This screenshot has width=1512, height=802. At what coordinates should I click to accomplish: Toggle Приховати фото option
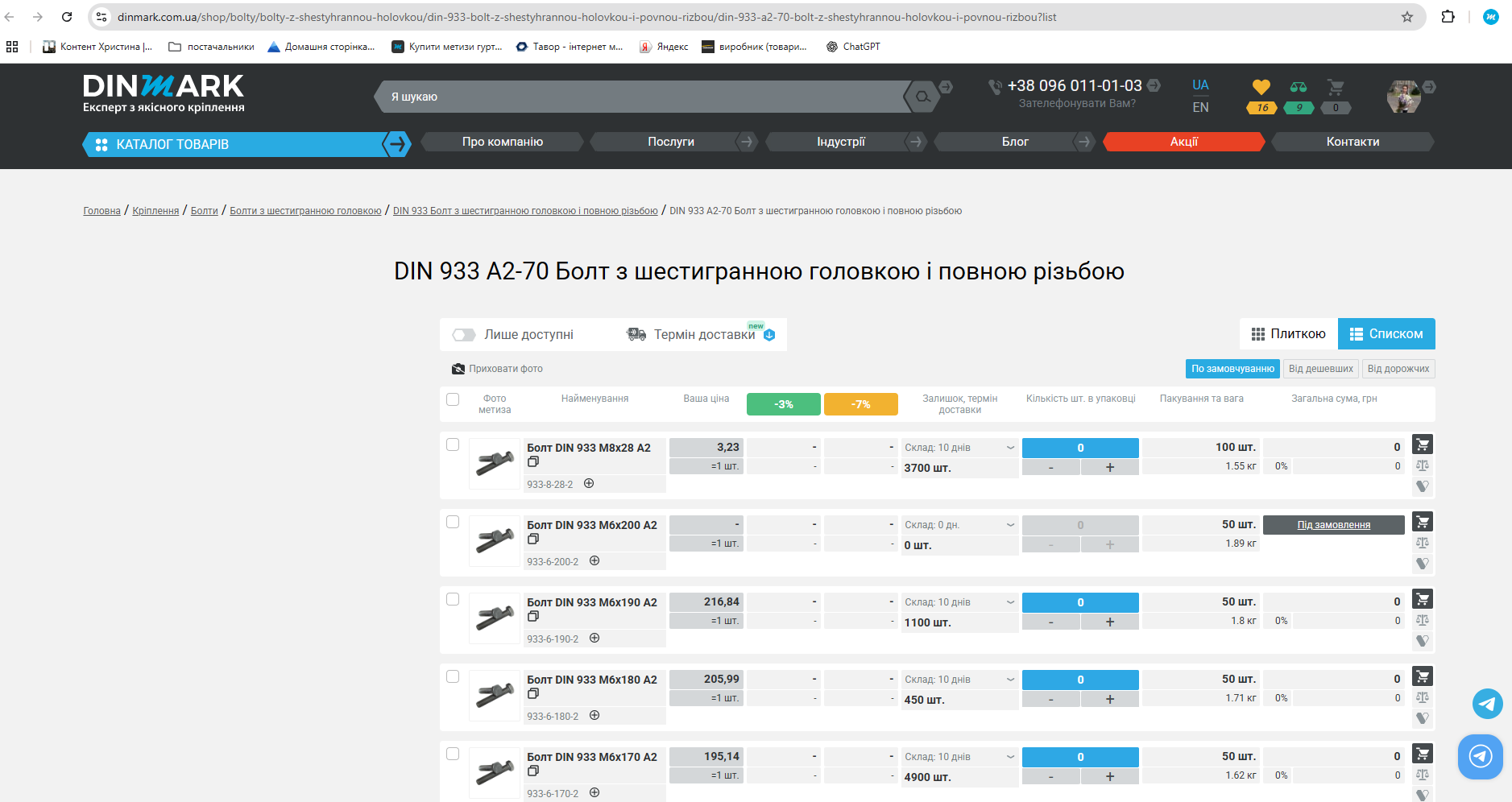coord(497,369)
